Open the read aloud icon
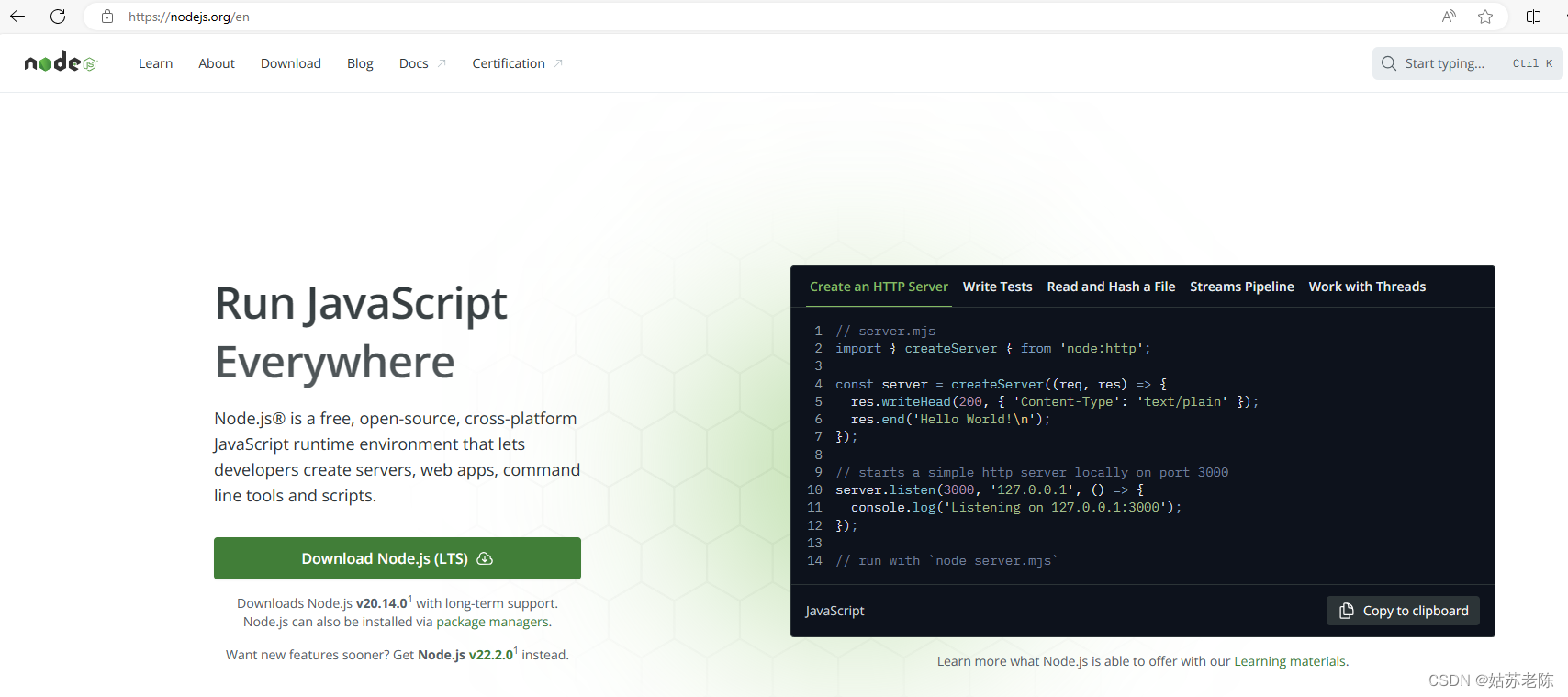The width and height of the screenshot is (1568, 697). [1449, 17]
